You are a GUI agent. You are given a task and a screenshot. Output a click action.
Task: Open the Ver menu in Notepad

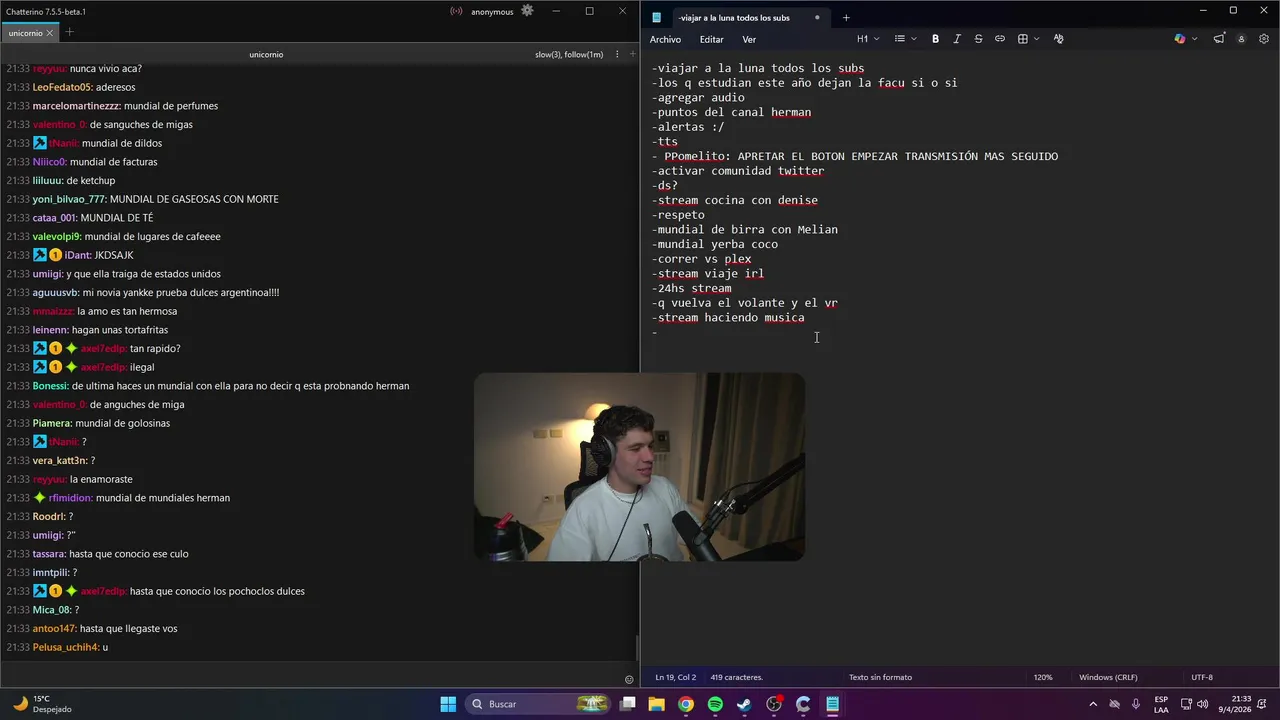tap(749, 40)
